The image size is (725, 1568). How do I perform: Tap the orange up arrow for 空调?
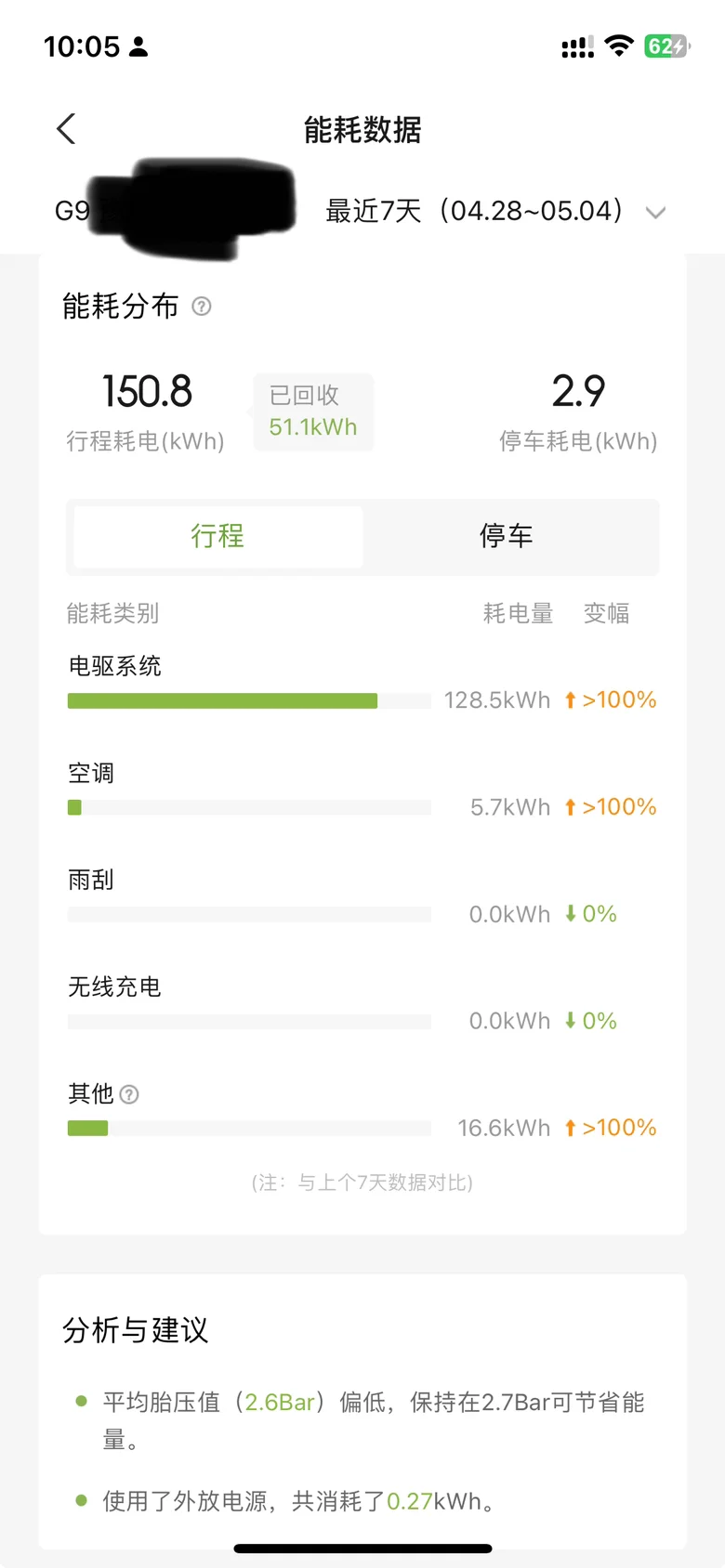coord(571,807)
